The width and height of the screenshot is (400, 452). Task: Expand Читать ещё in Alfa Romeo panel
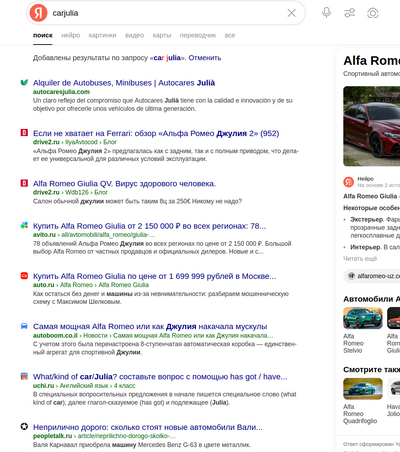(x=360, y=259)
